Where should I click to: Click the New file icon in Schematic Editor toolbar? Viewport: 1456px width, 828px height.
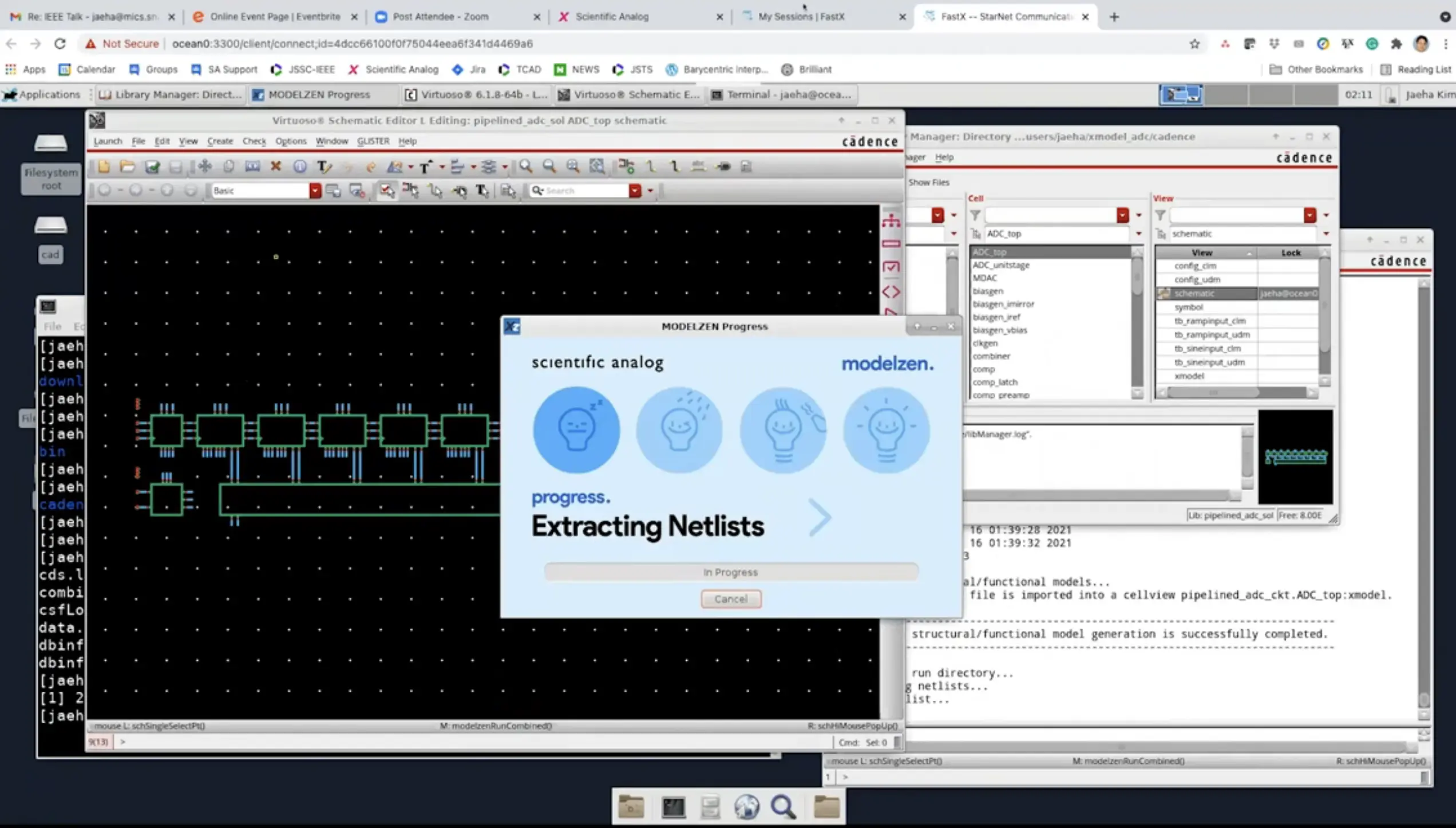[104, 166]
